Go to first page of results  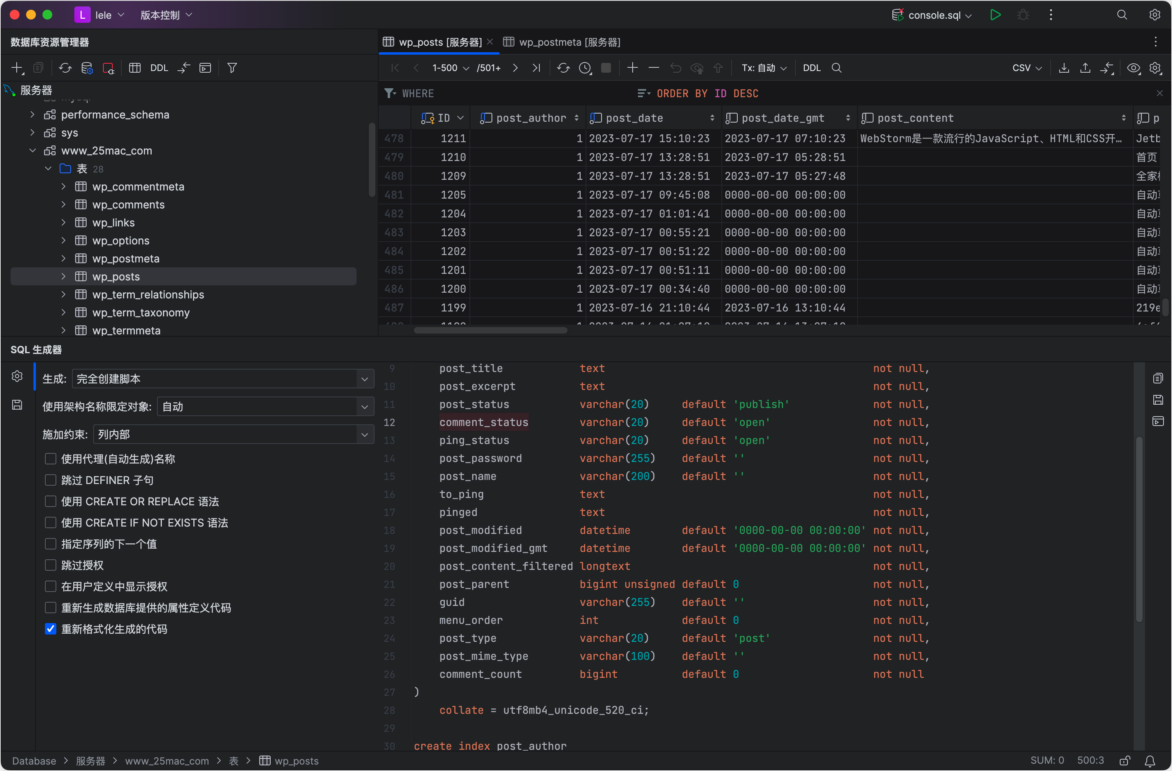pyautogui.click(x=395, y=68)
